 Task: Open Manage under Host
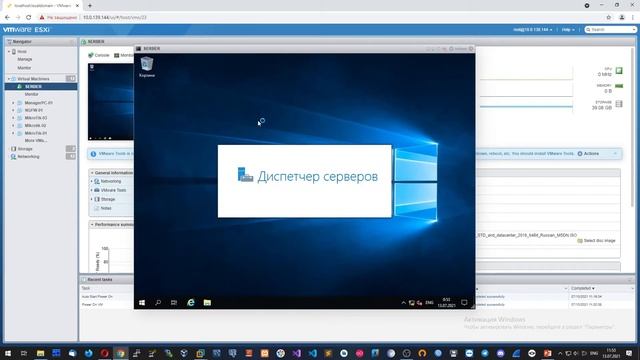pyautogui.click(x=24, y=60)
